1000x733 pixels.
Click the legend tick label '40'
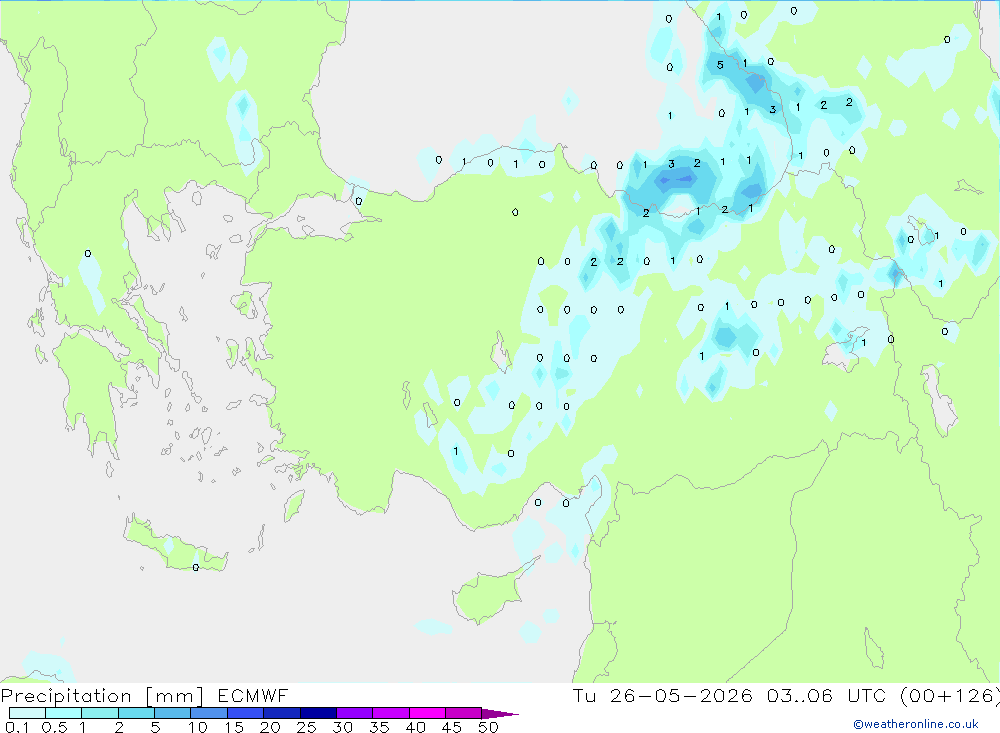coord(416,727)
